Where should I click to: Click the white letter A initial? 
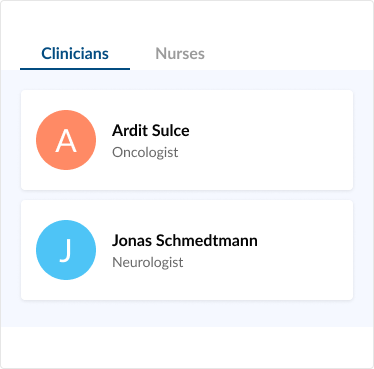coord(66,141)
